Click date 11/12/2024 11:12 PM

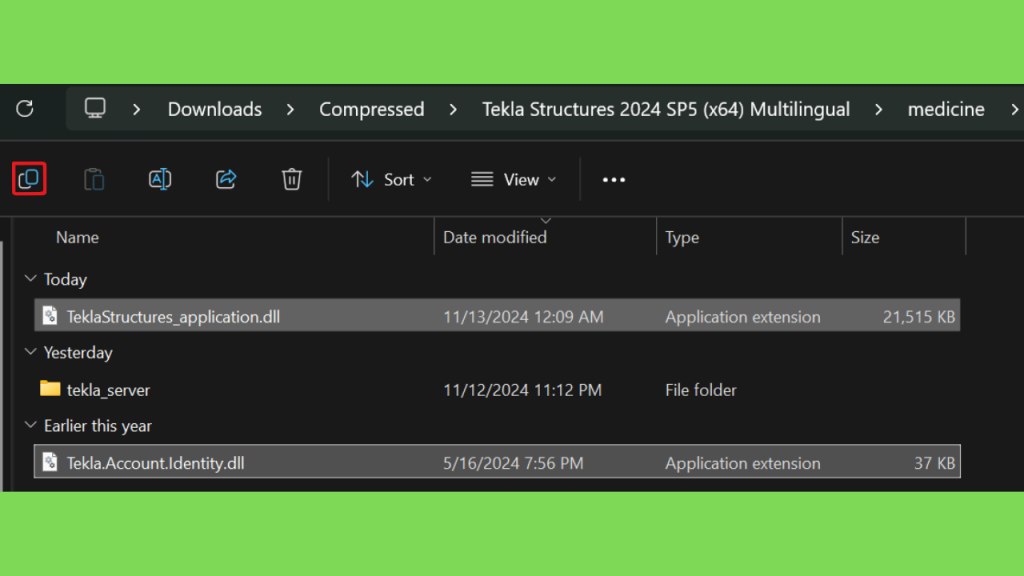point(522,390)
